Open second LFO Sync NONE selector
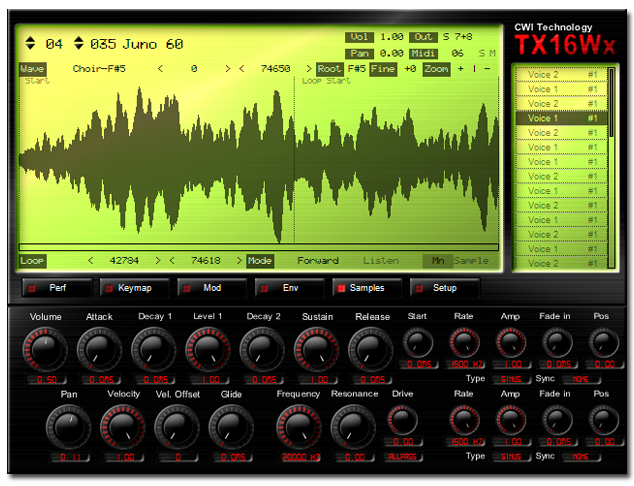The width and height of the screenshot is (634, 486). pyautogui.click(x=581, y=457)
